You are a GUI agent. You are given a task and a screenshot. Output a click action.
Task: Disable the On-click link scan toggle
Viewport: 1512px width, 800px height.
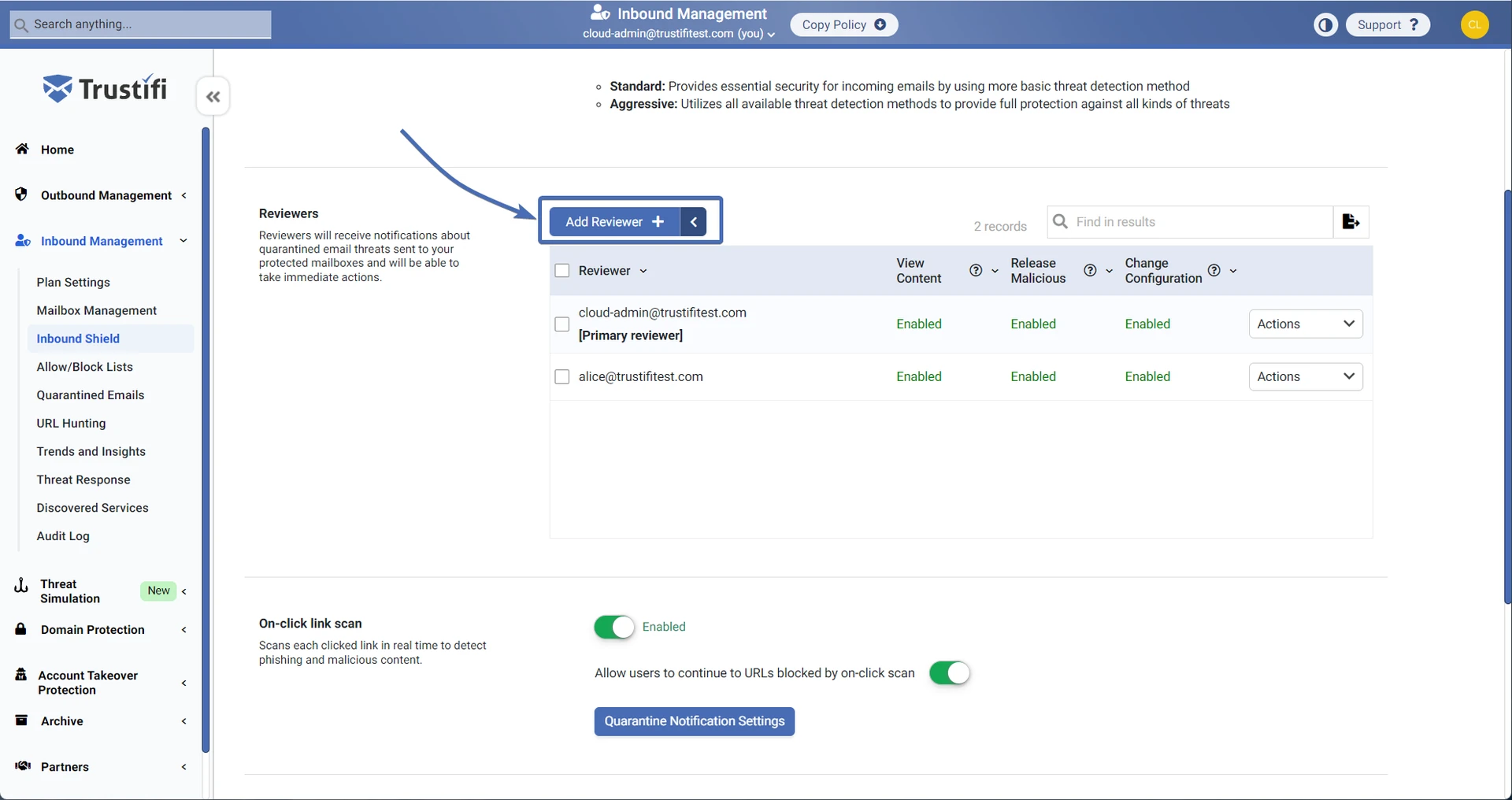pos(613,627)
